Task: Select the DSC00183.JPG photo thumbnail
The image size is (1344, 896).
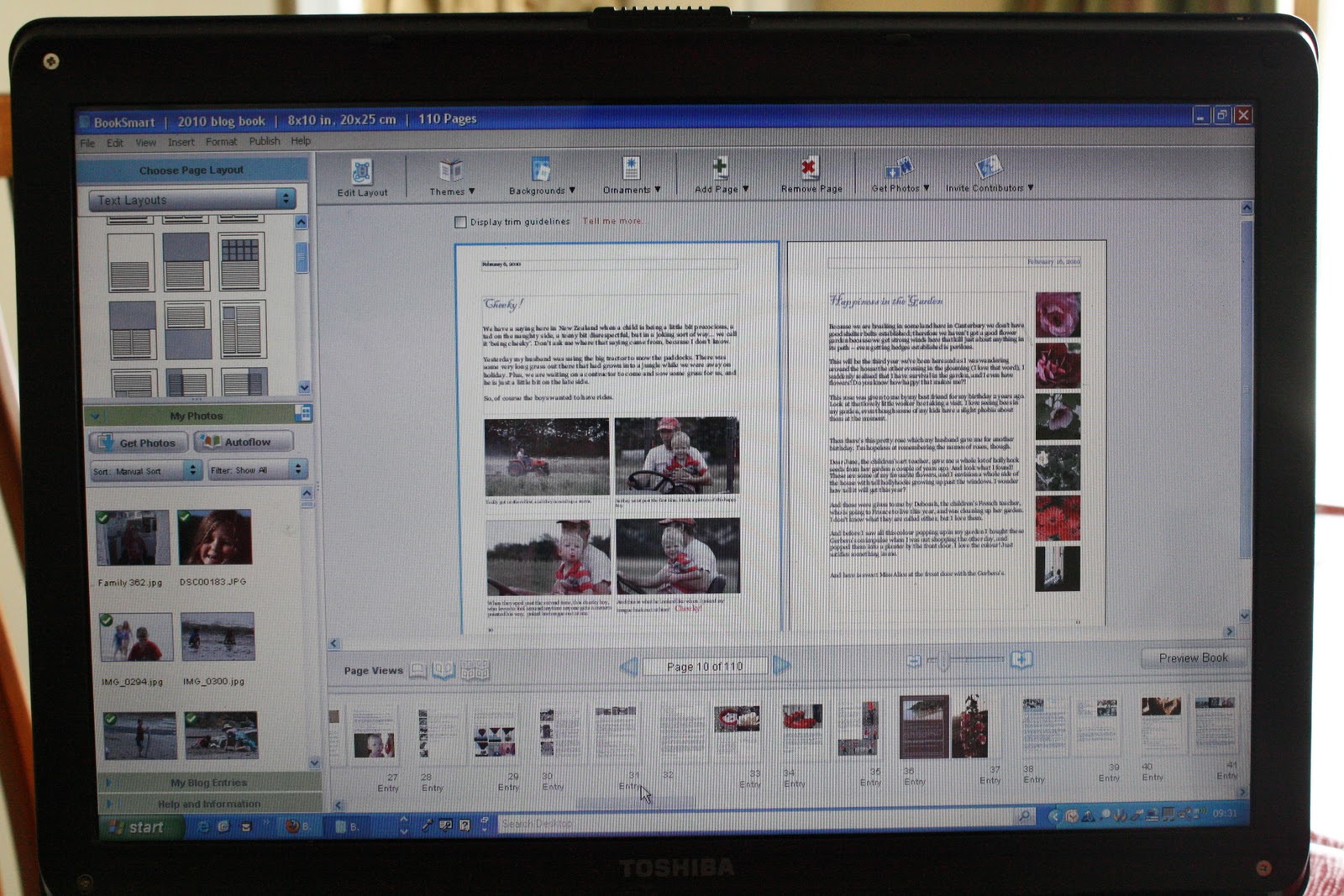Action: coord(214,537)
